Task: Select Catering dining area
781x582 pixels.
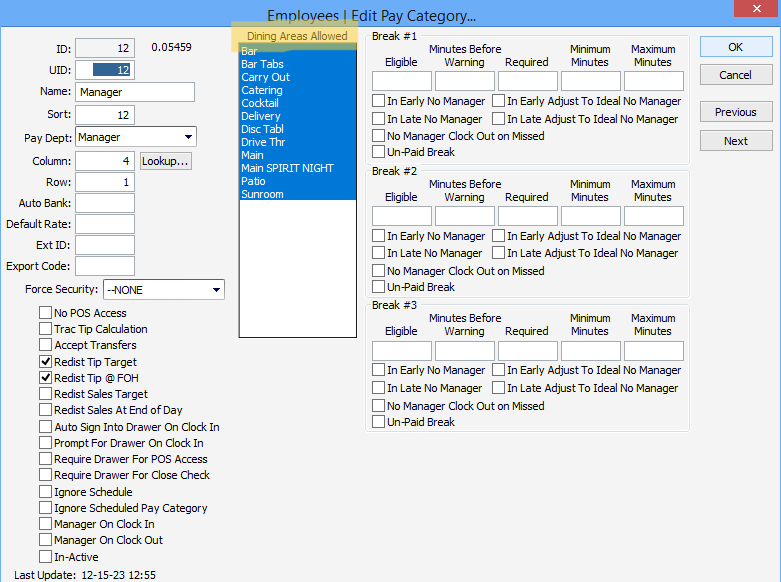Action: (298, 90)
